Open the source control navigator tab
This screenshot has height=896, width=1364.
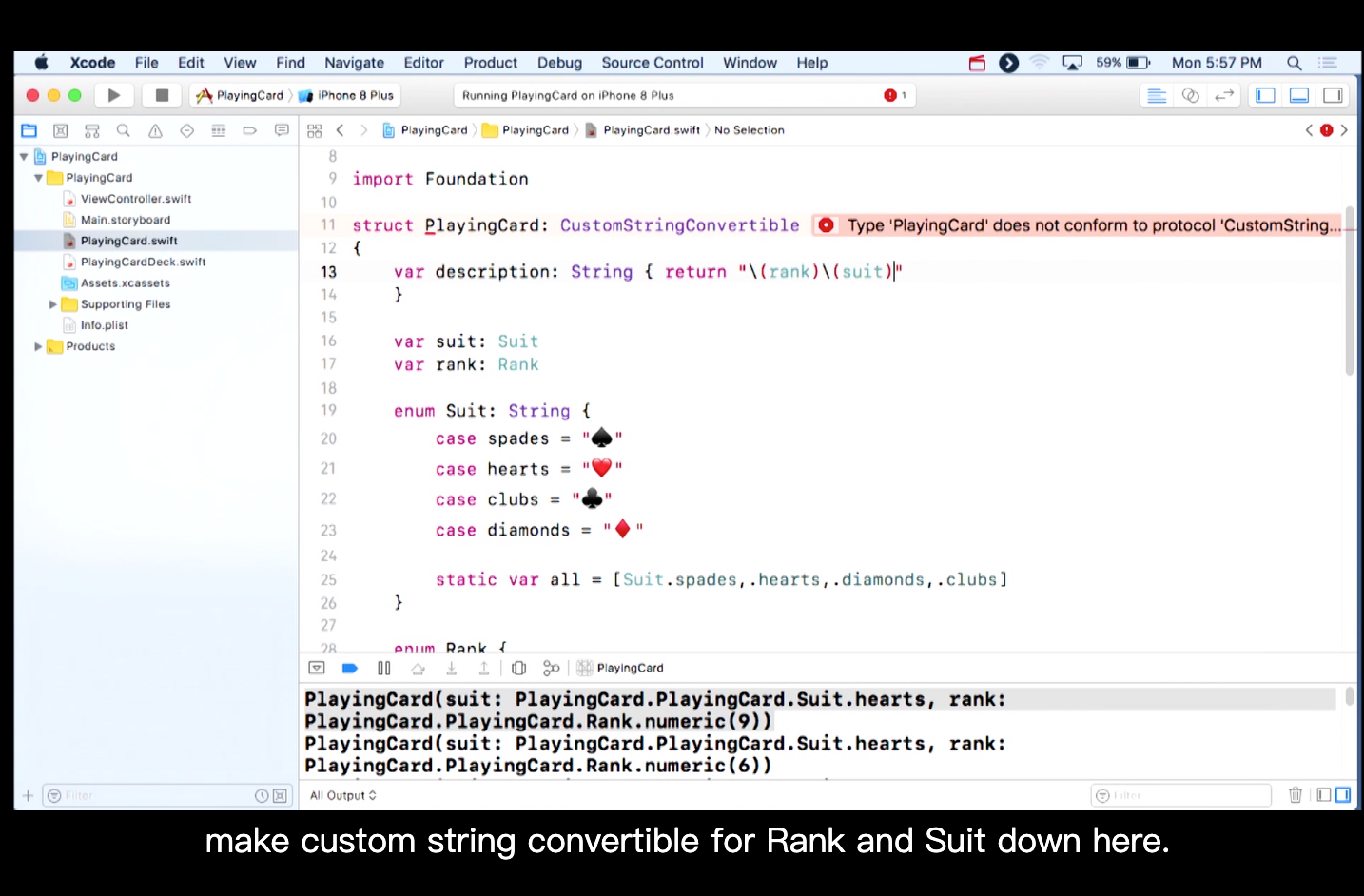pyautogui.click(x=61, y=130)
